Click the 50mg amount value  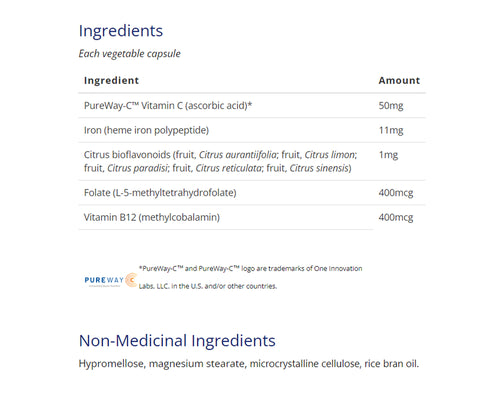click(x=391, y=106)
